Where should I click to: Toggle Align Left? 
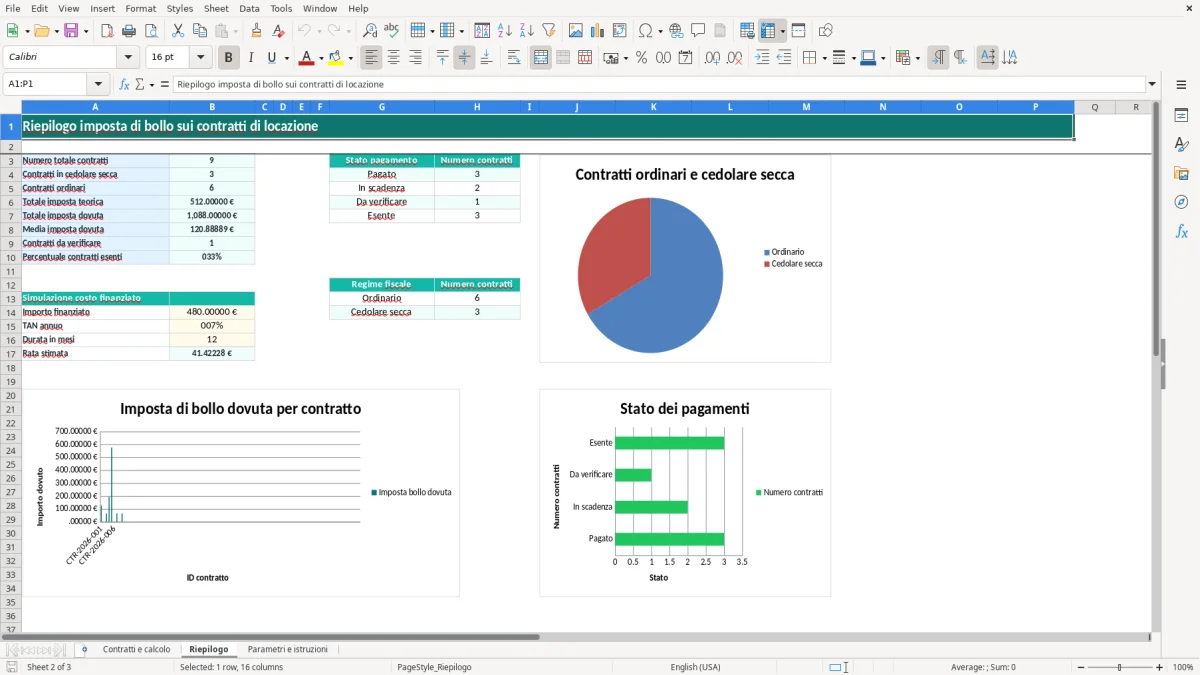point(371,57)
